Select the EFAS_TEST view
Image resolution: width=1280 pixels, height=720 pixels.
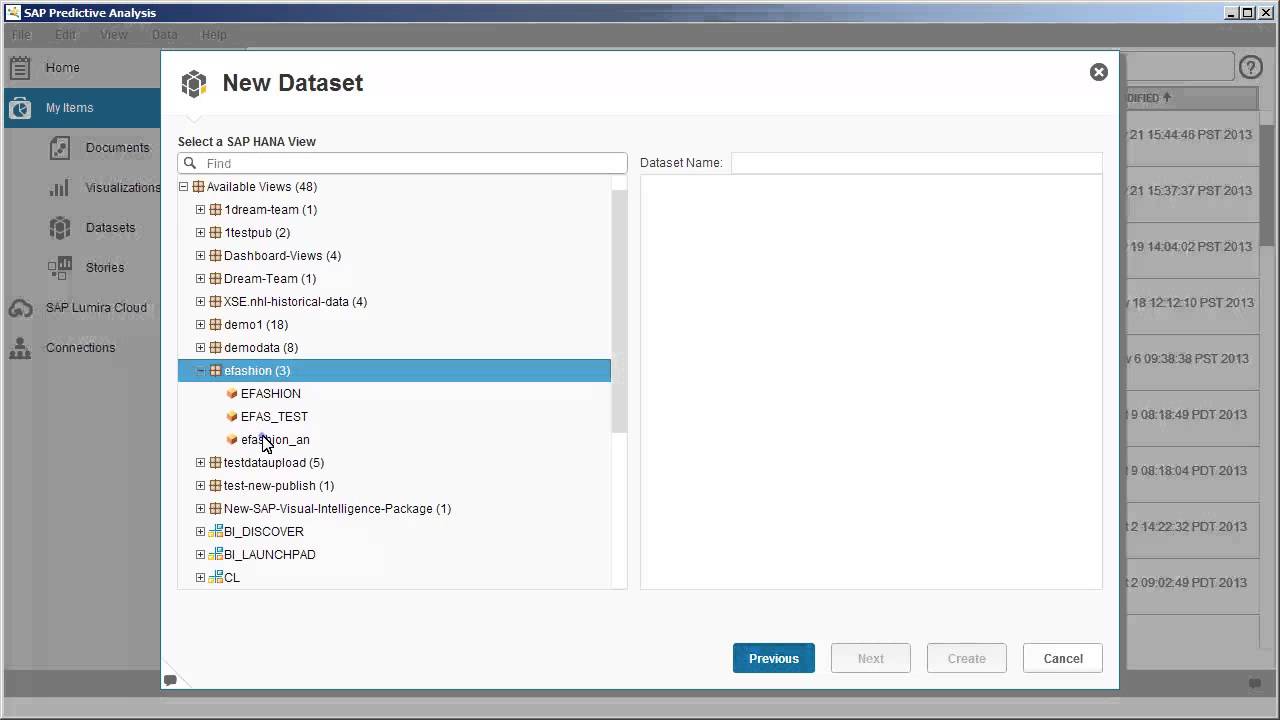click(274, 417)
